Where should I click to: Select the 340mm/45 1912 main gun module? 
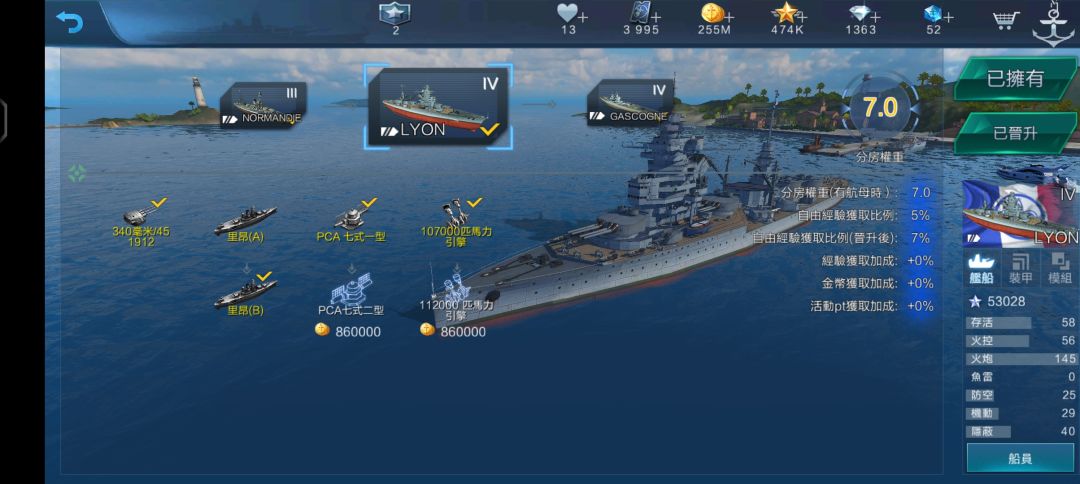[x=141, y=222]
